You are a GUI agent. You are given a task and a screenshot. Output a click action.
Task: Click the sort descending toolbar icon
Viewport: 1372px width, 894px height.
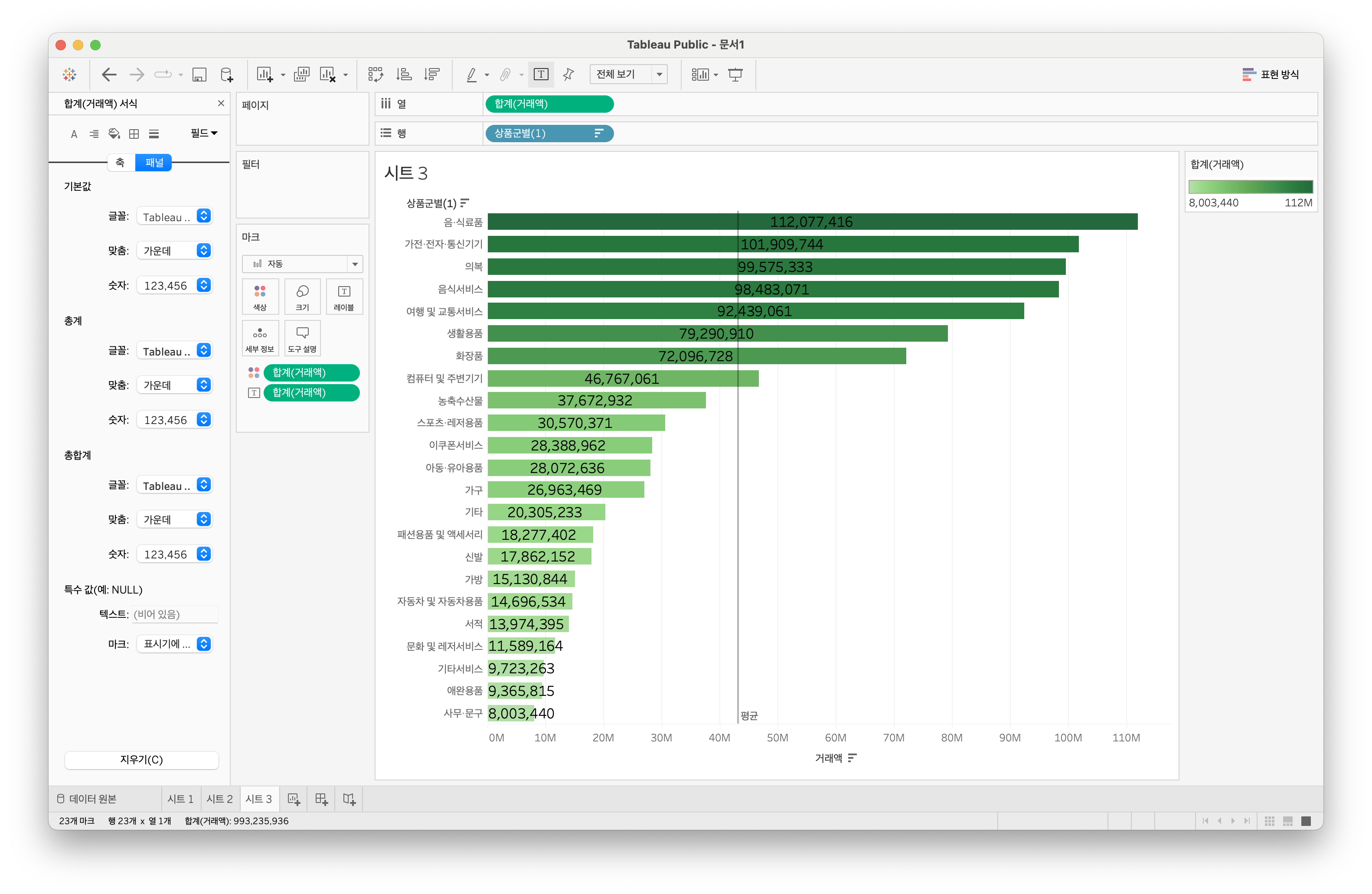click(x=432, y=75)
